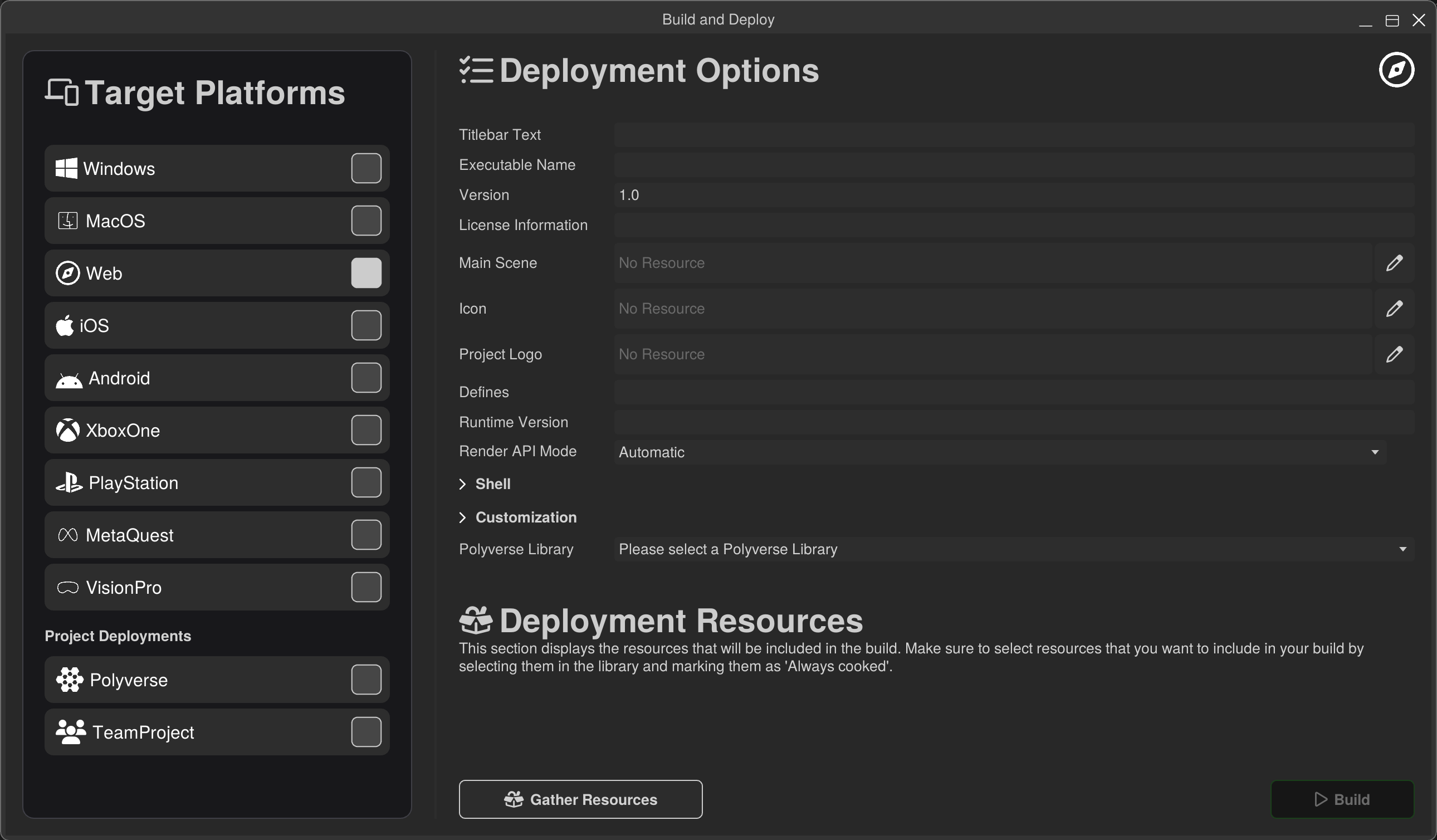1437x840 pixels.
Task: Click the iOS Apple icon
Action: (x=65, y=325)
